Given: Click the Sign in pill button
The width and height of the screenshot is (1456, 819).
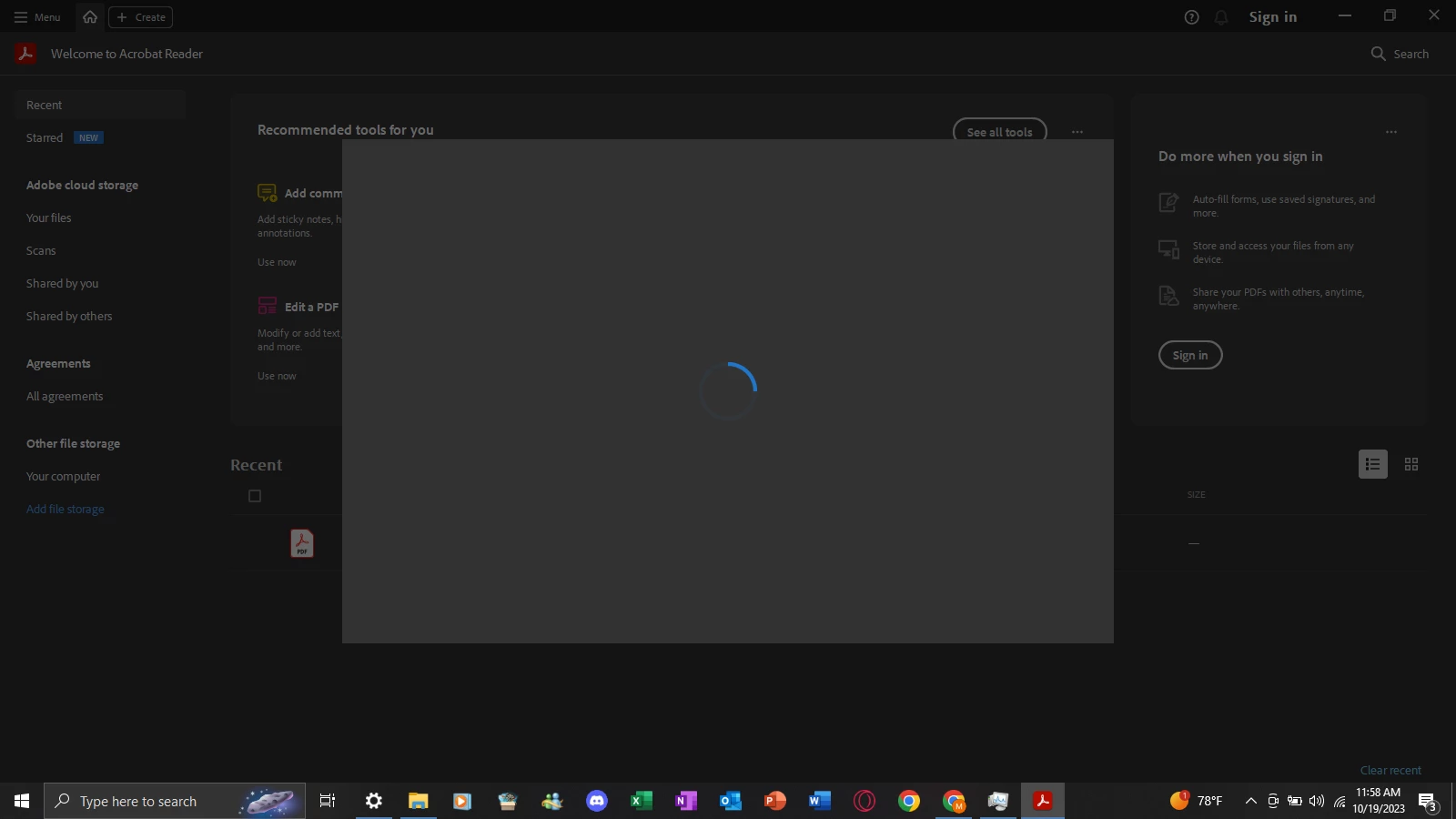Looking at the screenshot, I should 1190,355.
